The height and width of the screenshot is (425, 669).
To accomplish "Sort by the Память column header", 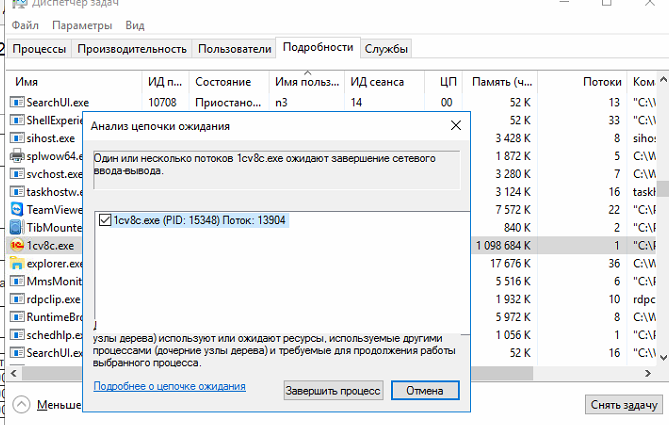I will click(x=500, y=82).
